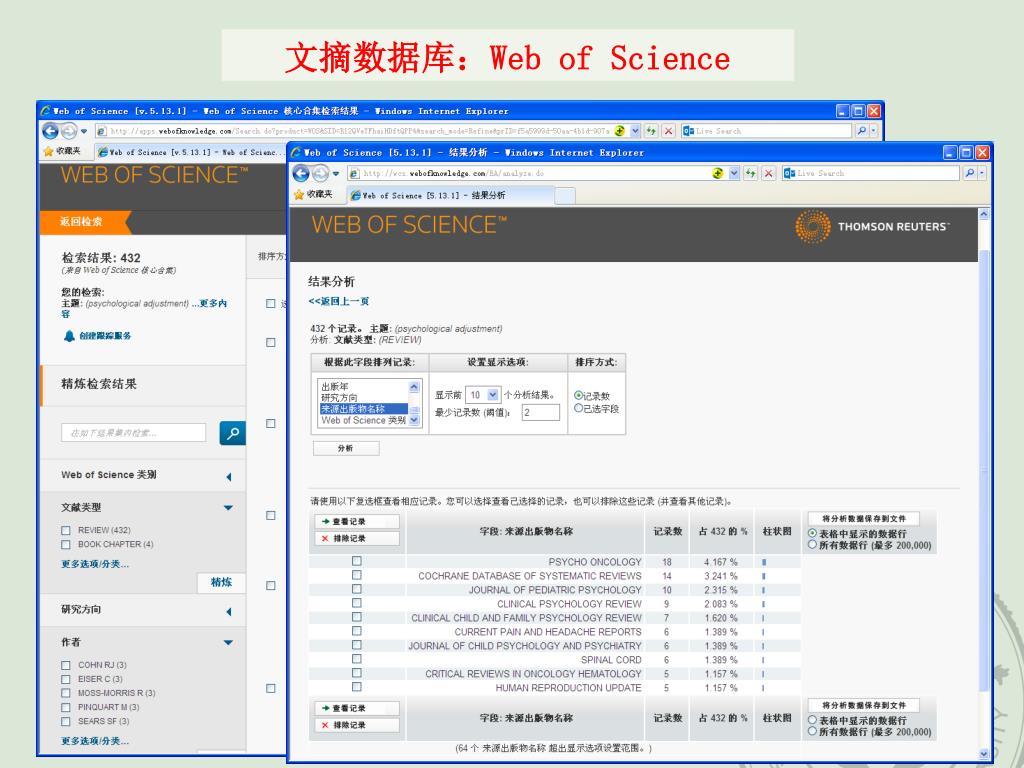Collapse the 文献类型 refine section
The width and height of the screenshot is (1024, 768).
tap(229, 508)
